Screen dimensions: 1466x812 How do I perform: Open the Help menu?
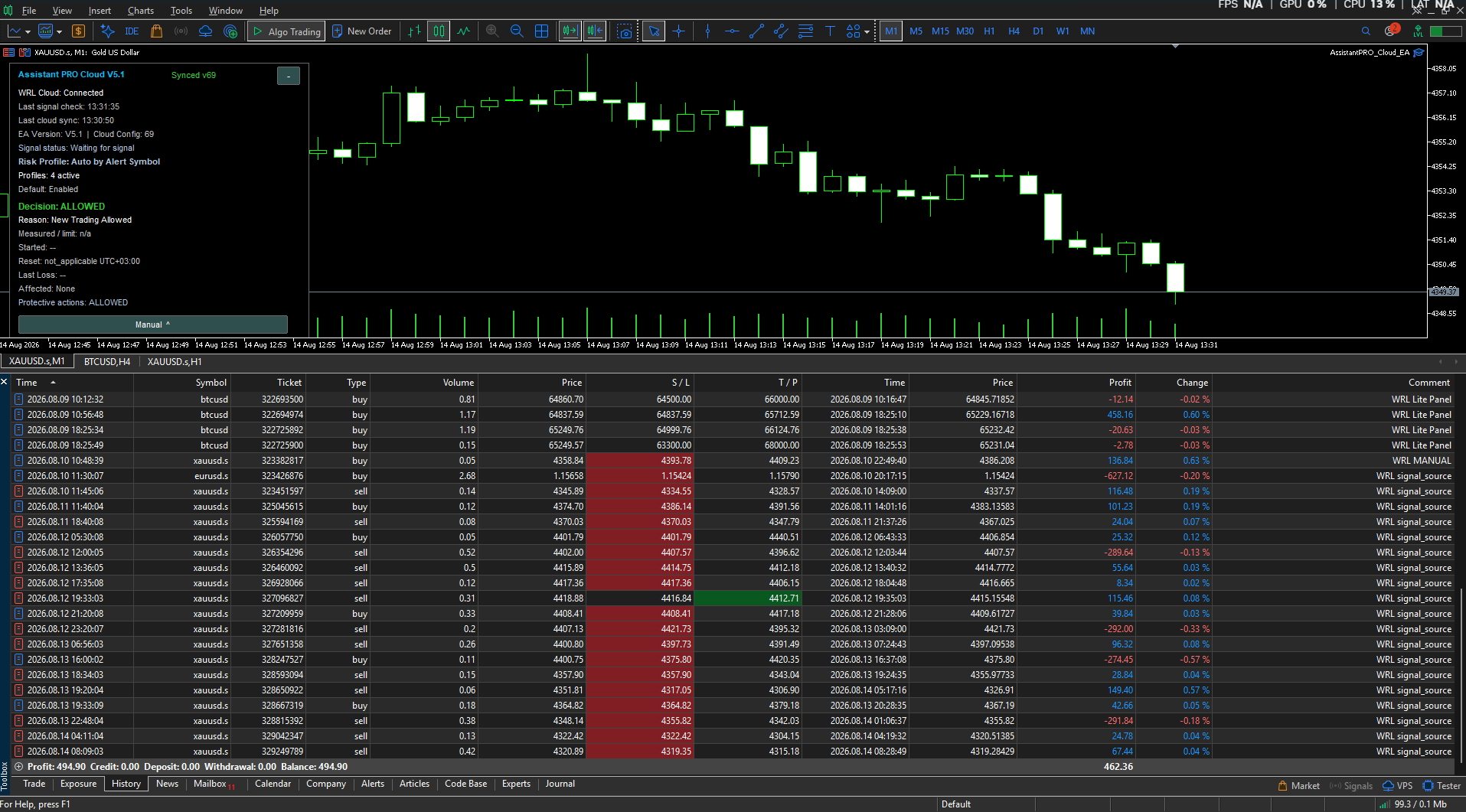tap(269, 11)
